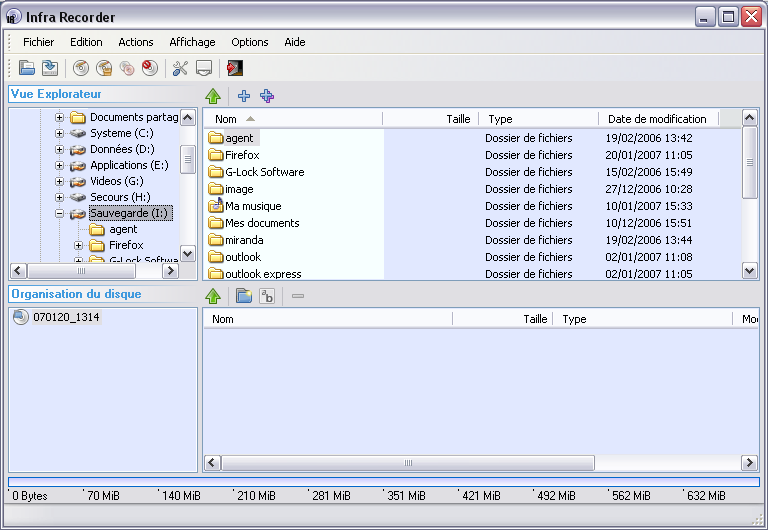Open the Options menu
768x530 pixels.
click(250, 42)
